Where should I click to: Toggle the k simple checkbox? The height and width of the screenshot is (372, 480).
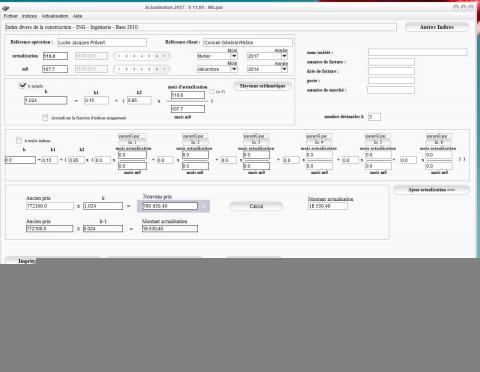point(22,86)
